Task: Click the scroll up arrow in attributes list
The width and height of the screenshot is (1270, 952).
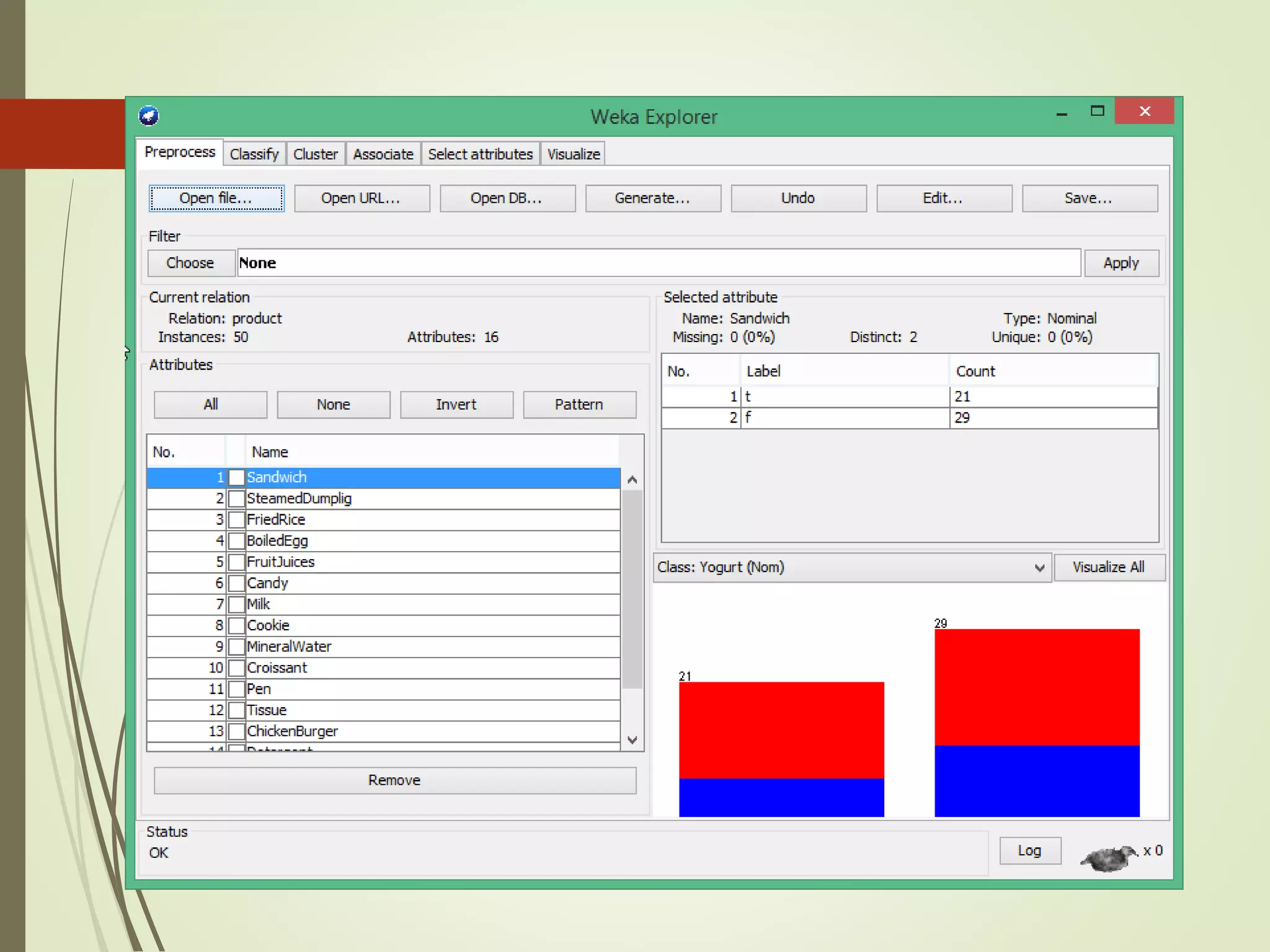Action: click(632, 480)
